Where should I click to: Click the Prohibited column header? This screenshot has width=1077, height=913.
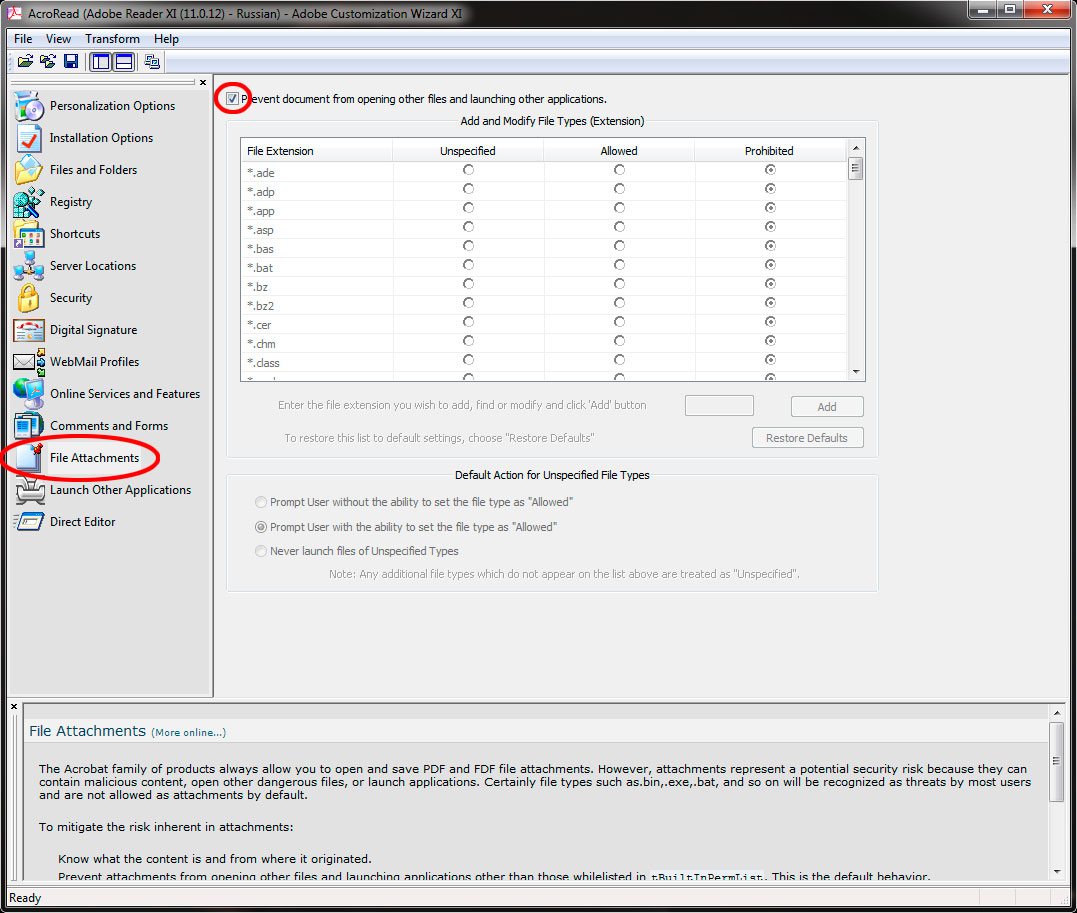(770, 150)
